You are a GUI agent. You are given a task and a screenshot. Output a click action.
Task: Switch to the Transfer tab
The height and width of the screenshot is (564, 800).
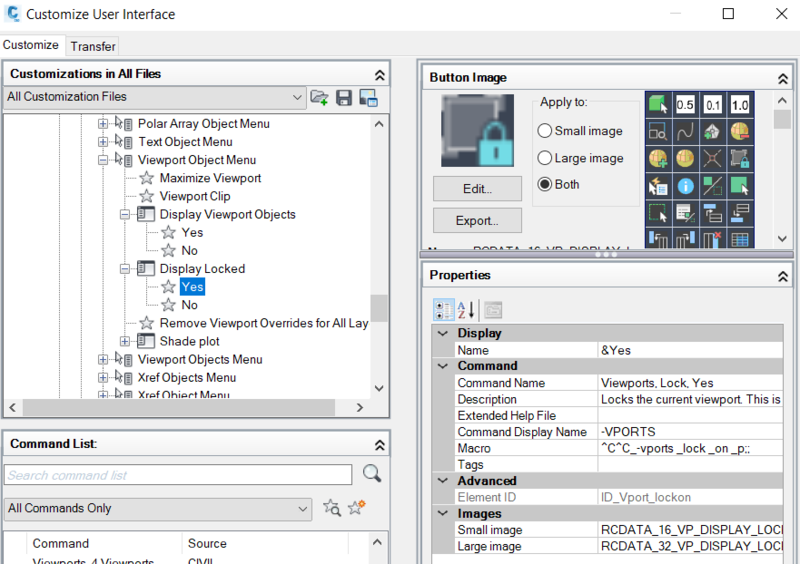(93, 46)
